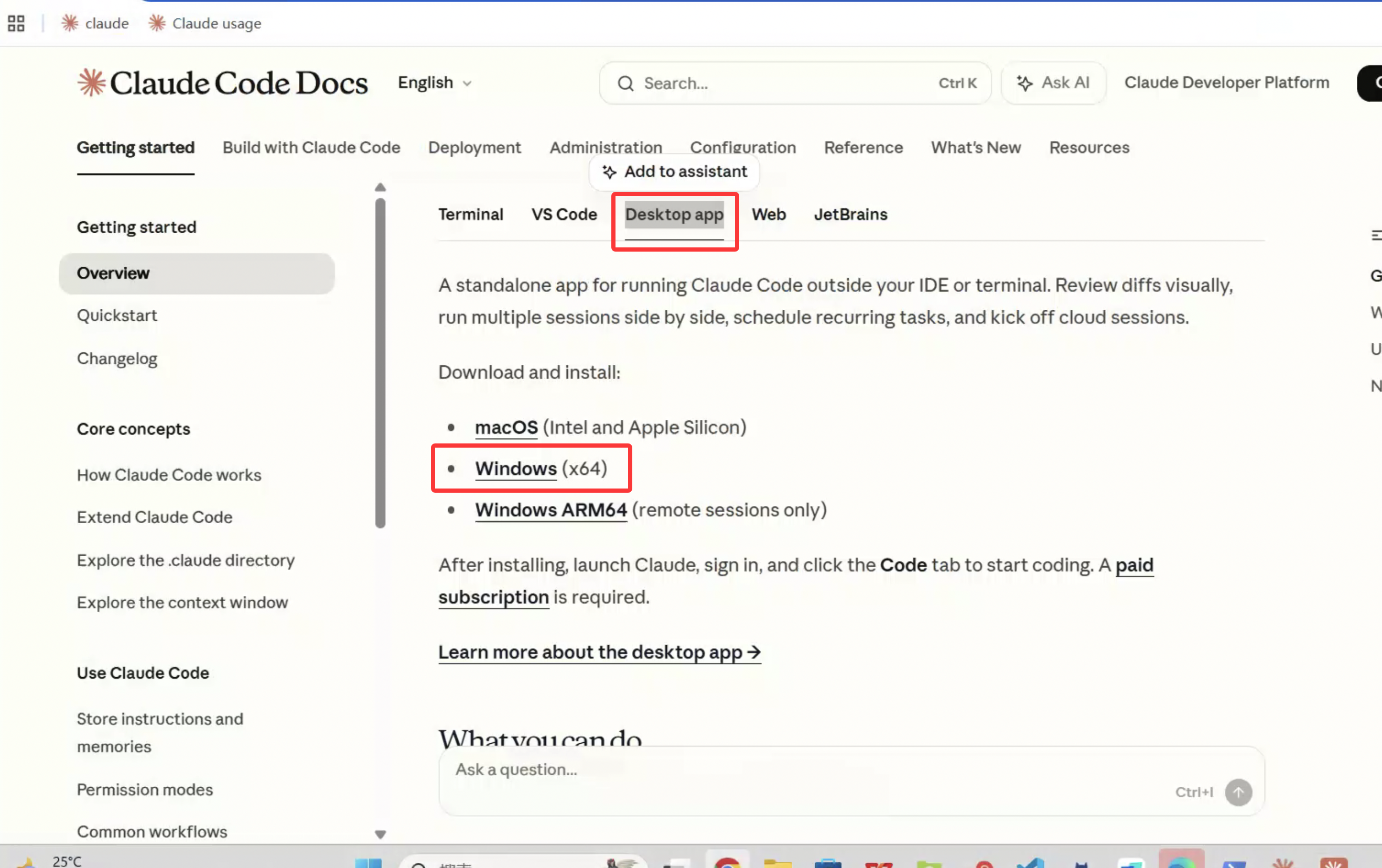This screenshot has height=868, width=1382.
Task: Open the "Claude usage" bookmark
Action: tap(205, 24)
